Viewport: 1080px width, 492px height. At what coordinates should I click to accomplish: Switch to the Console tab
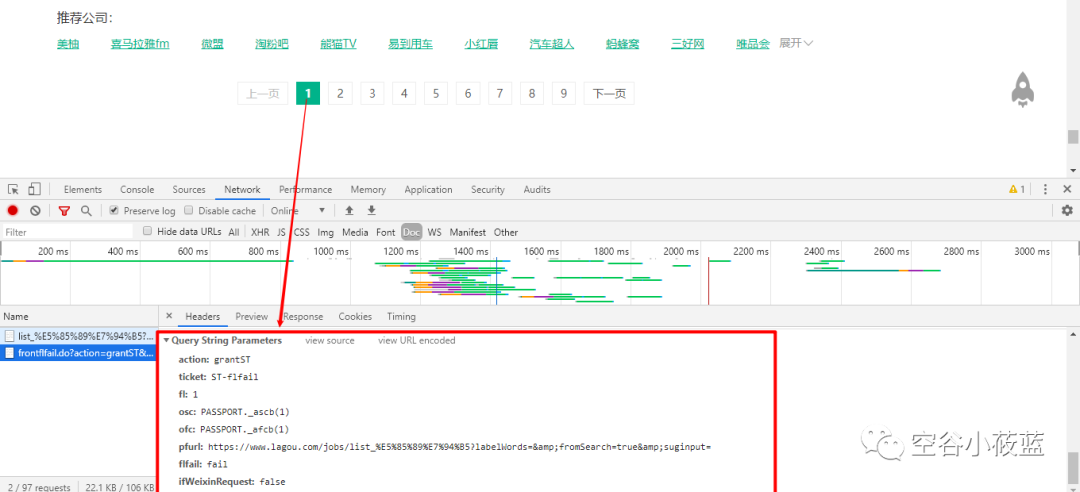[137, 189]
